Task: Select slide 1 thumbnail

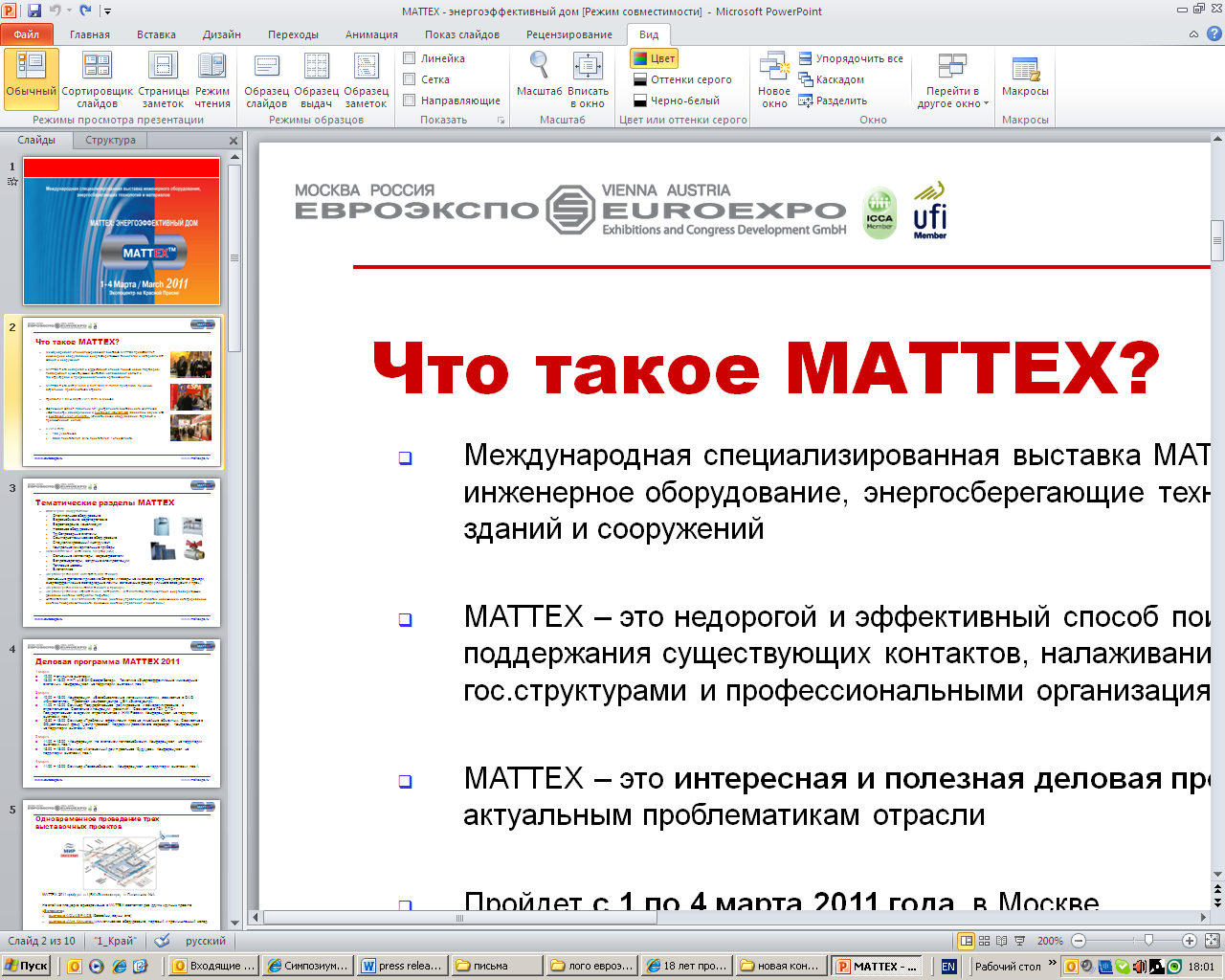Action: (122, 232)
